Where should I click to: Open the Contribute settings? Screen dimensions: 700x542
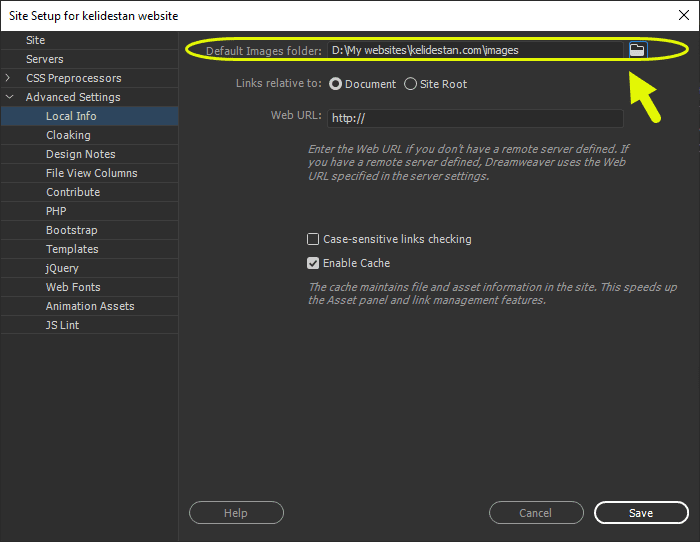coord(90,192)
